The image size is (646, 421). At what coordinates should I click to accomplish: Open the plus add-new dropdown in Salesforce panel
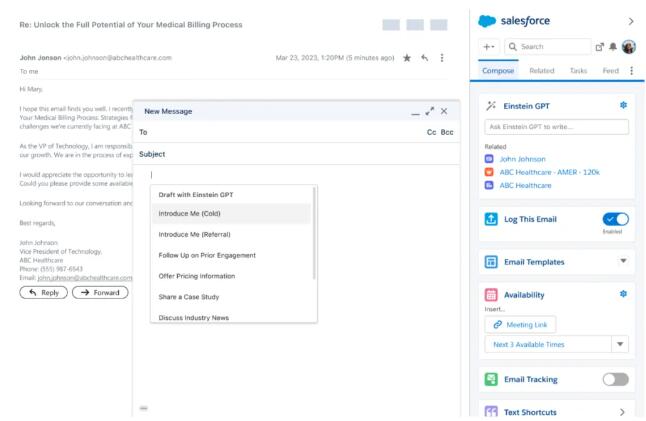coord(489,47)
